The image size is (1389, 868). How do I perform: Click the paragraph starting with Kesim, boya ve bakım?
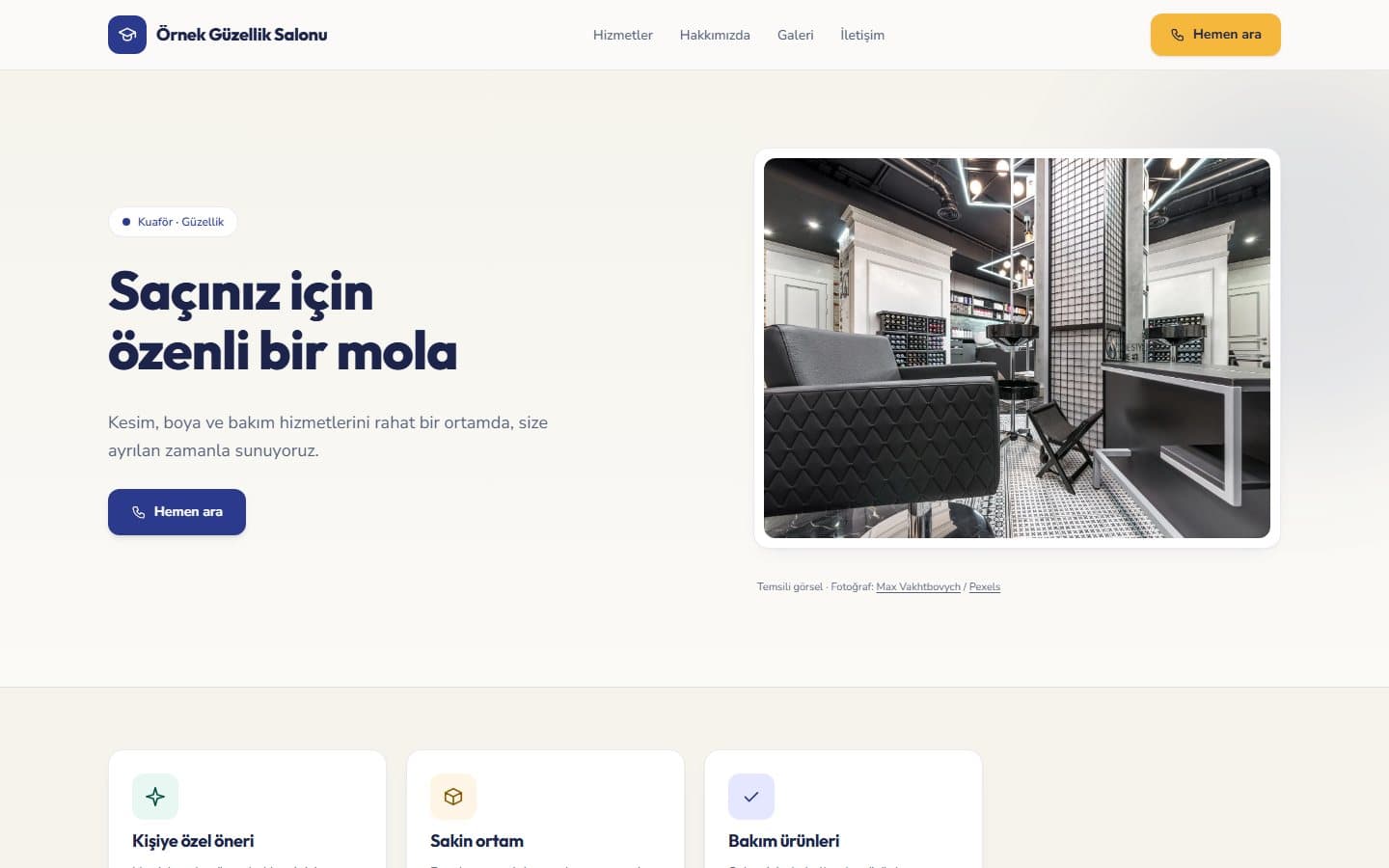(328, 436)
